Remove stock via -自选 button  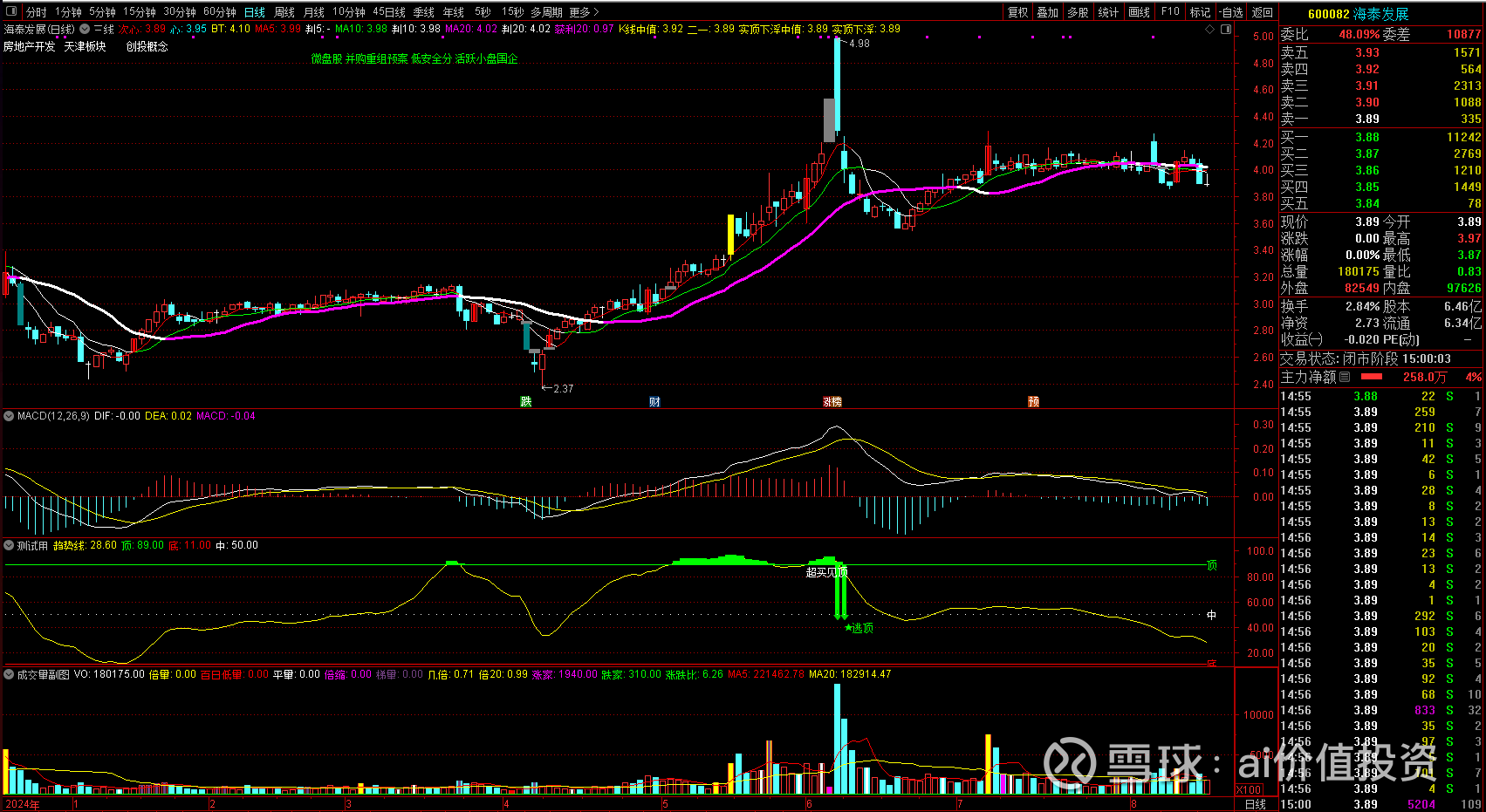(1231, 12)
